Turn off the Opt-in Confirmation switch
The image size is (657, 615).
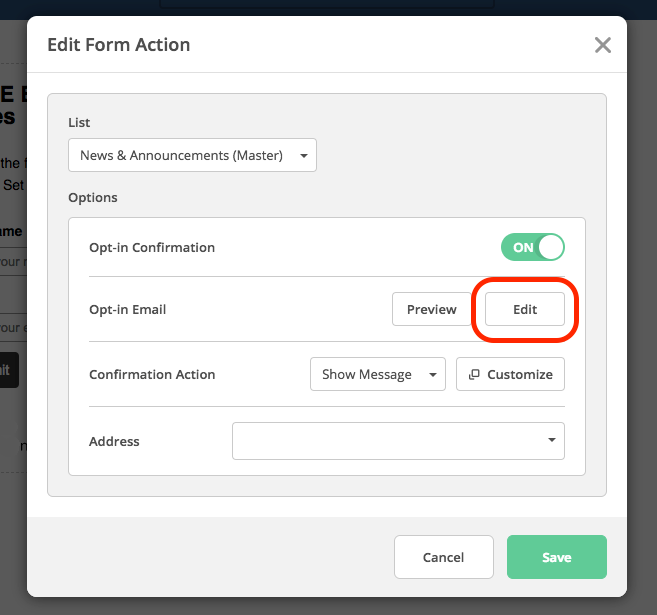533,247
